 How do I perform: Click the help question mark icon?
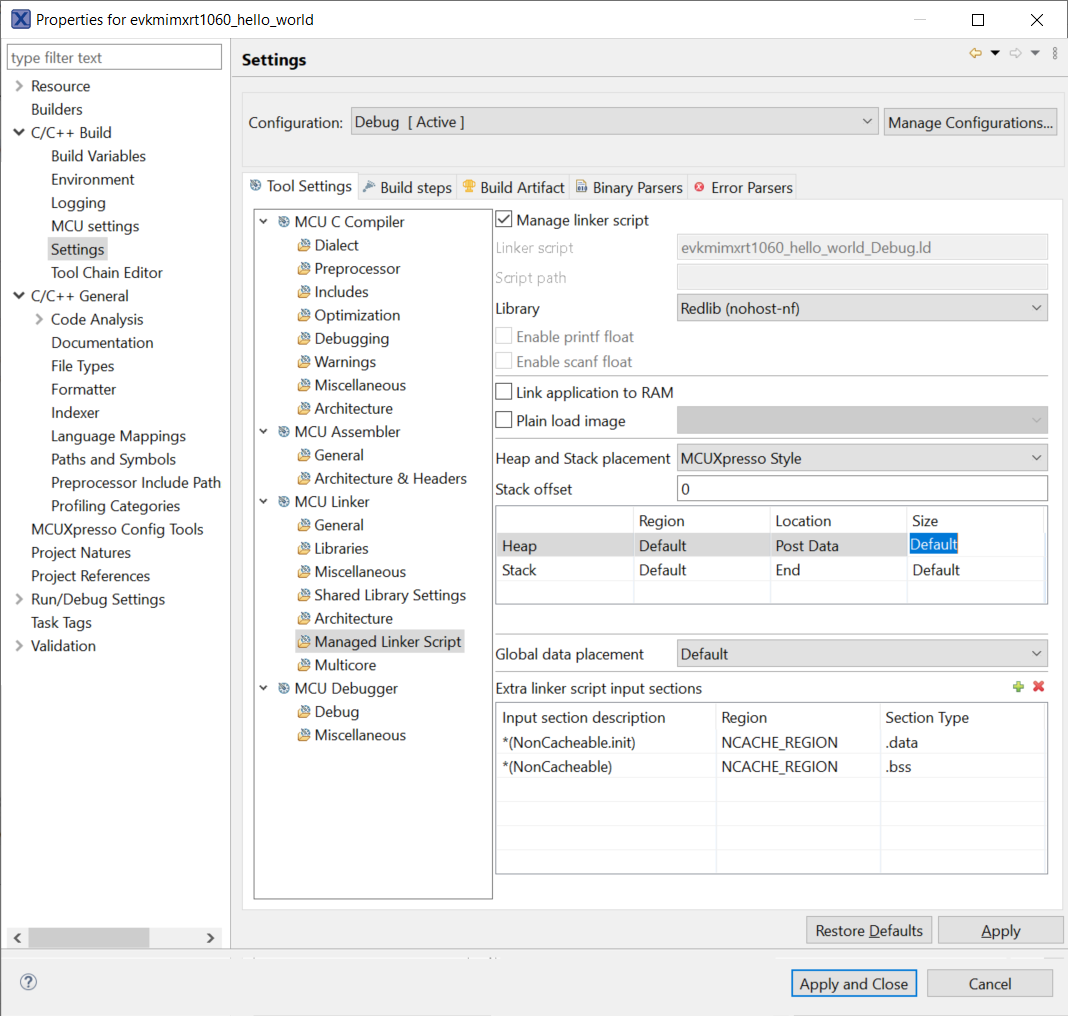pos(29,982)
